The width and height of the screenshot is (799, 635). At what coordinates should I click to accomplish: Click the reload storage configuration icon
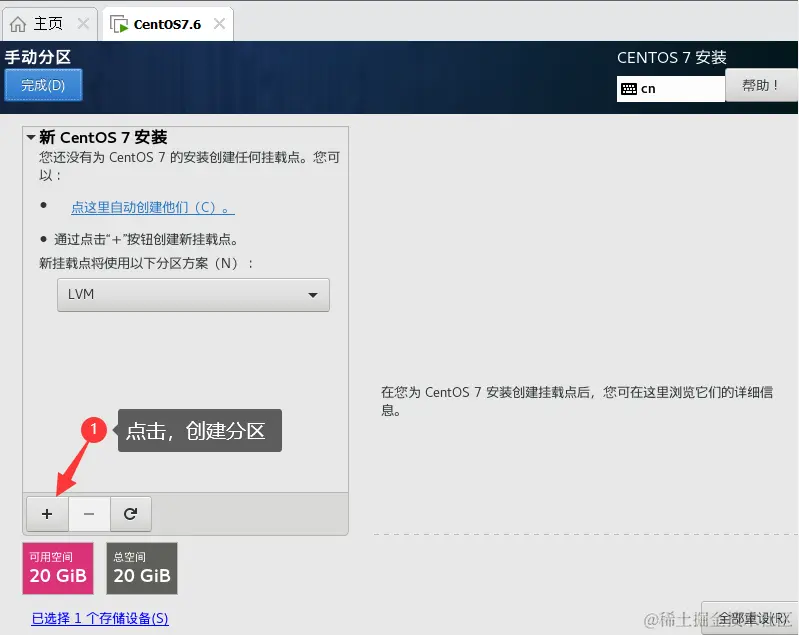[130, 514]
